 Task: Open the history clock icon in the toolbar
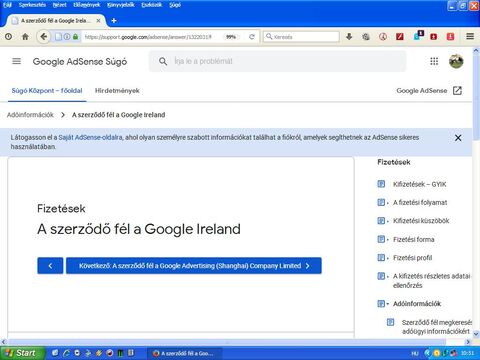click(x=8, y=37)
